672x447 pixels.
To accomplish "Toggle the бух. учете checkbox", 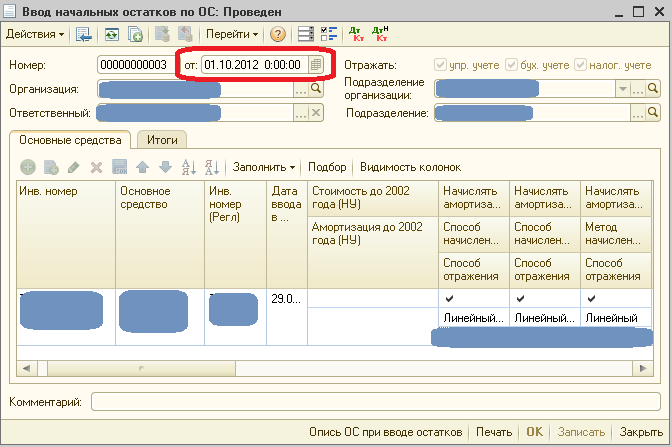I will click(511, 65).
